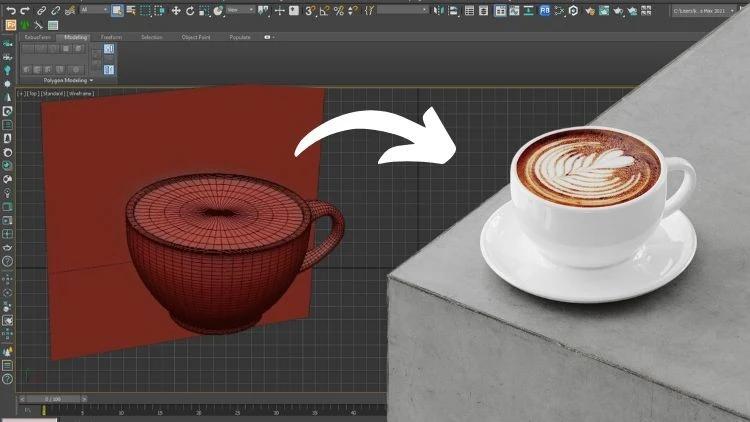Click the orange FR icon in second toolbar row
Image resolution: width=750 pixels, height=422 pixels.
point(11,25)
